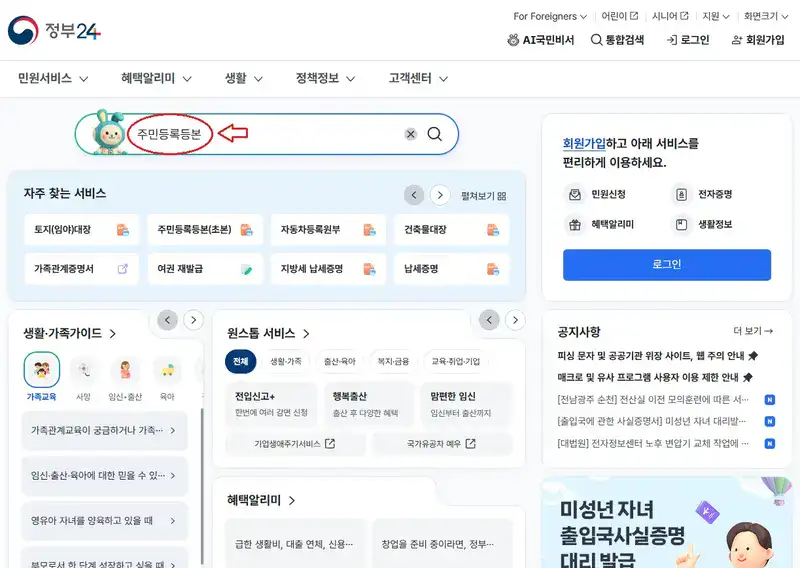
Task: Open 건축물대장 service
Action: pos(452,230)
